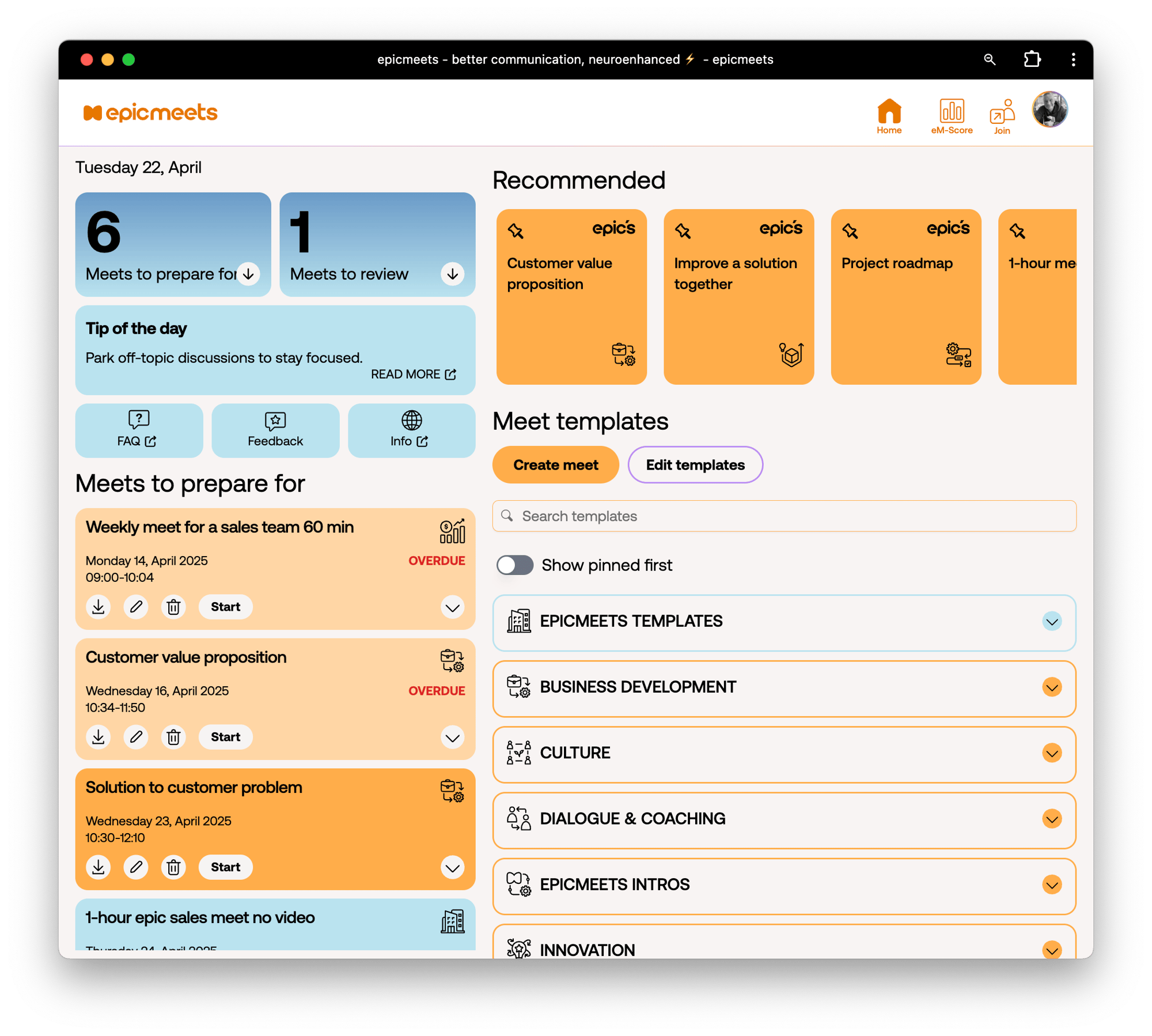Expand details of Customer value proposition meet
Screen dimensions: 1152x1036
[452, 738]
